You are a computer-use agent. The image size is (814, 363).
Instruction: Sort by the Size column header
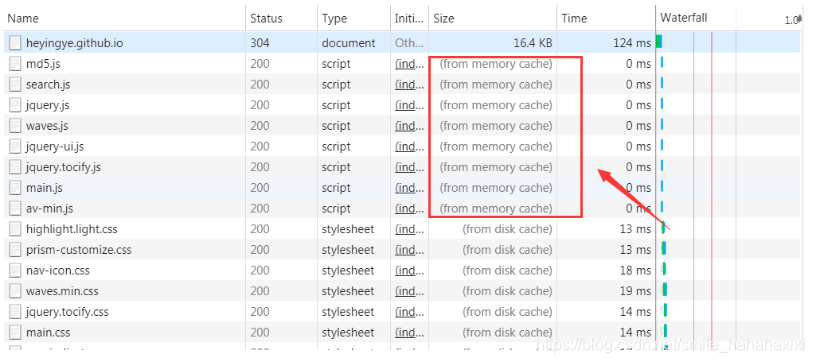click(492, 18)
